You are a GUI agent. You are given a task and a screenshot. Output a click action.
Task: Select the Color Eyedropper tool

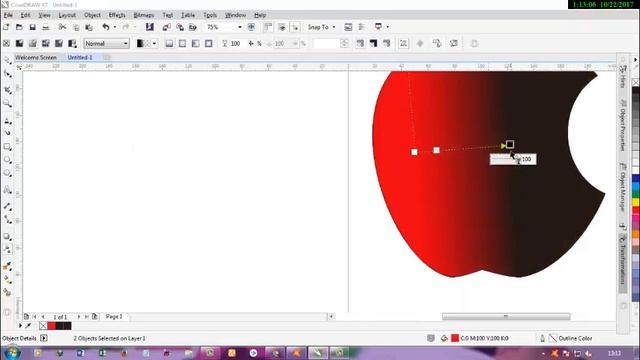coord(7,266)
